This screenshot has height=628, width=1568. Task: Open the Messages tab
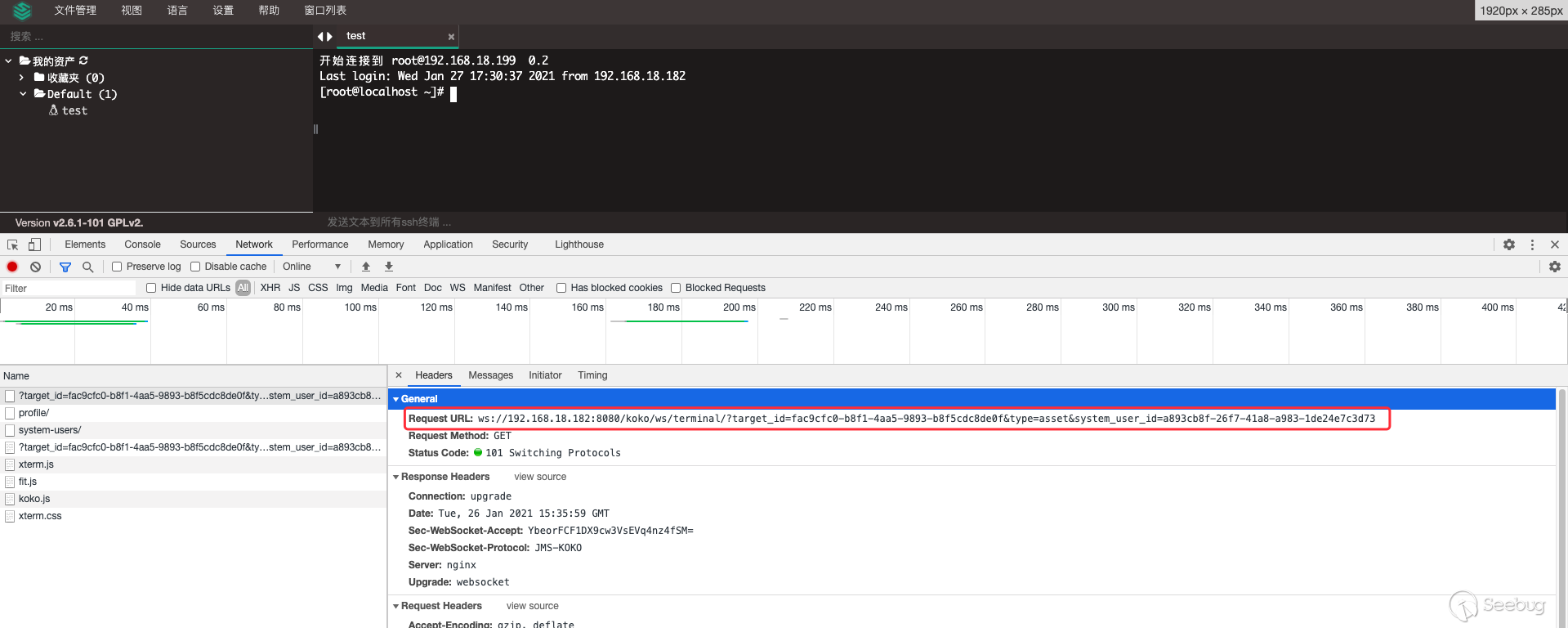490,375
